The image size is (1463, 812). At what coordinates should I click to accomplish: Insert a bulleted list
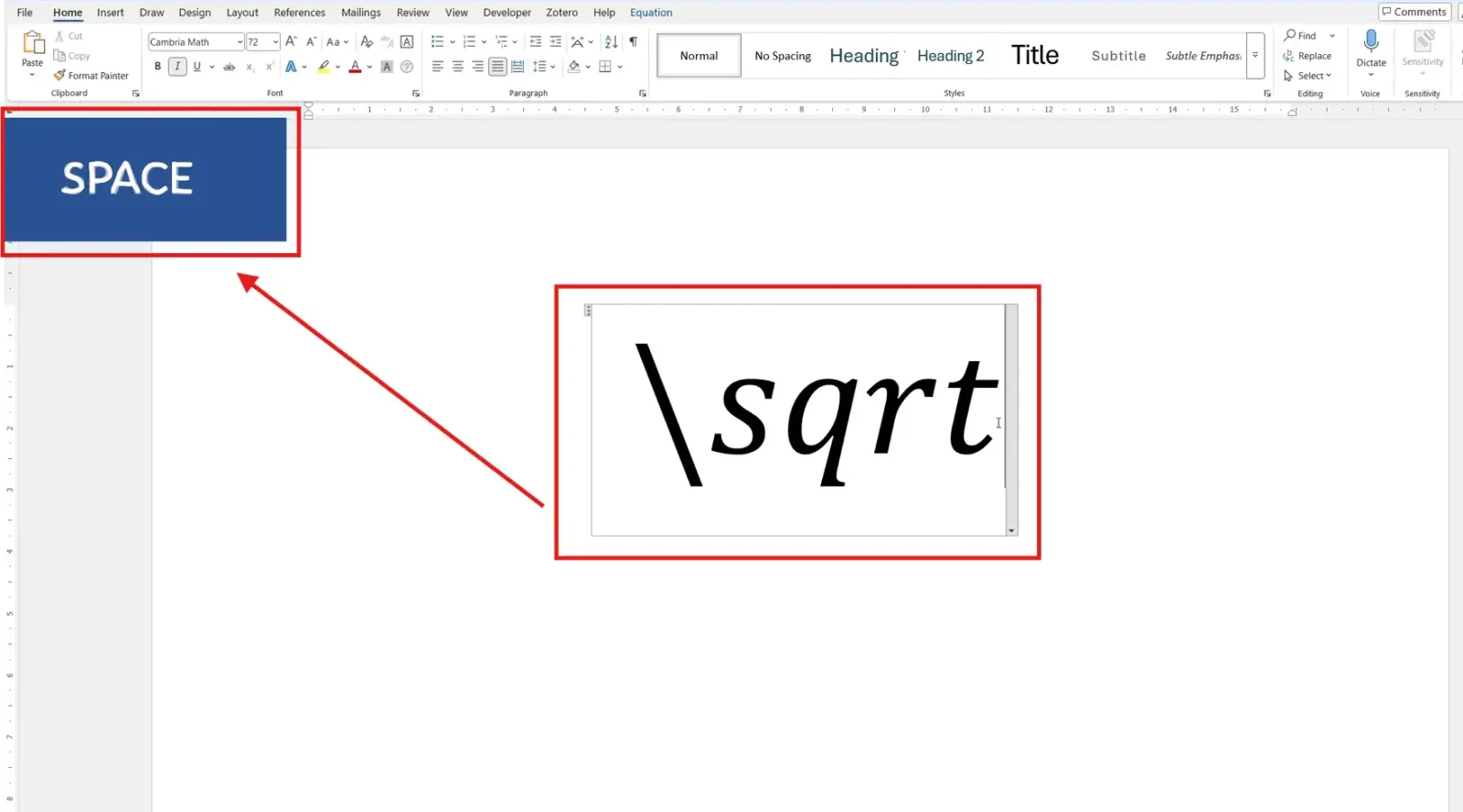(438, 41)
